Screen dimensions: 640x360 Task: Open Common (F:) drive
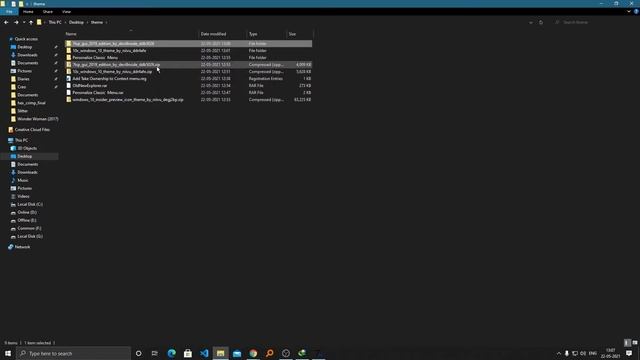(x=29, y=229)
